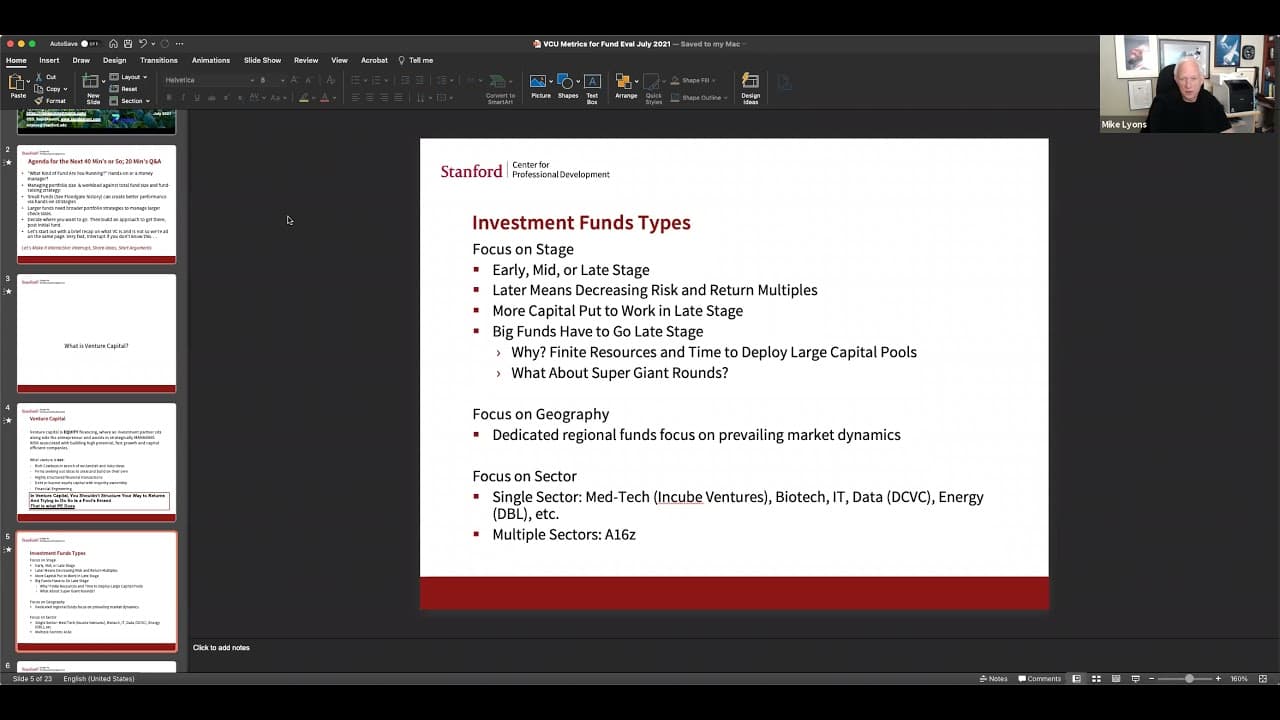Select slide 3 What is Venture Capital thumbnail
1280x720 pixels.
[96, 333]
